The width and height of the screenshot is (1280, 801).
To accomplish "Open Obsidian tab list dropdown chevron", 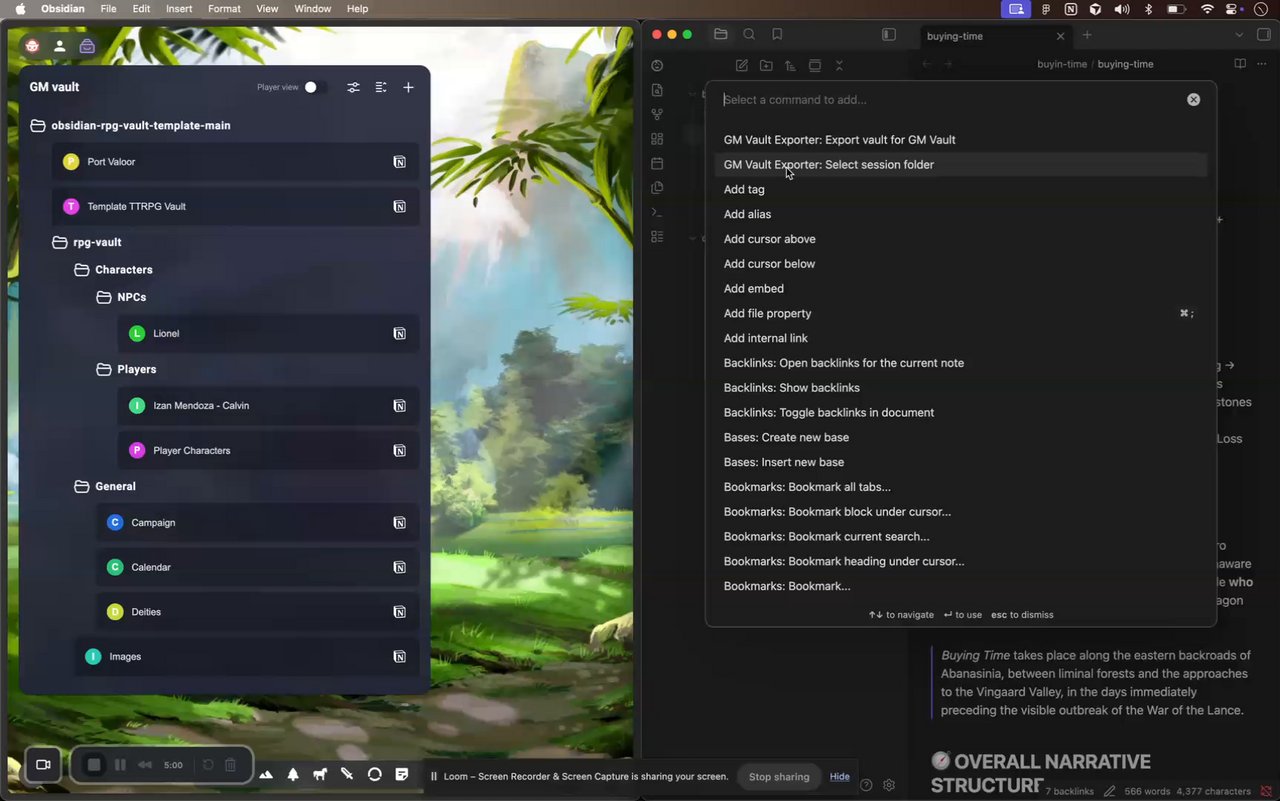I will pyautogui.click(x=1239, y=35).
